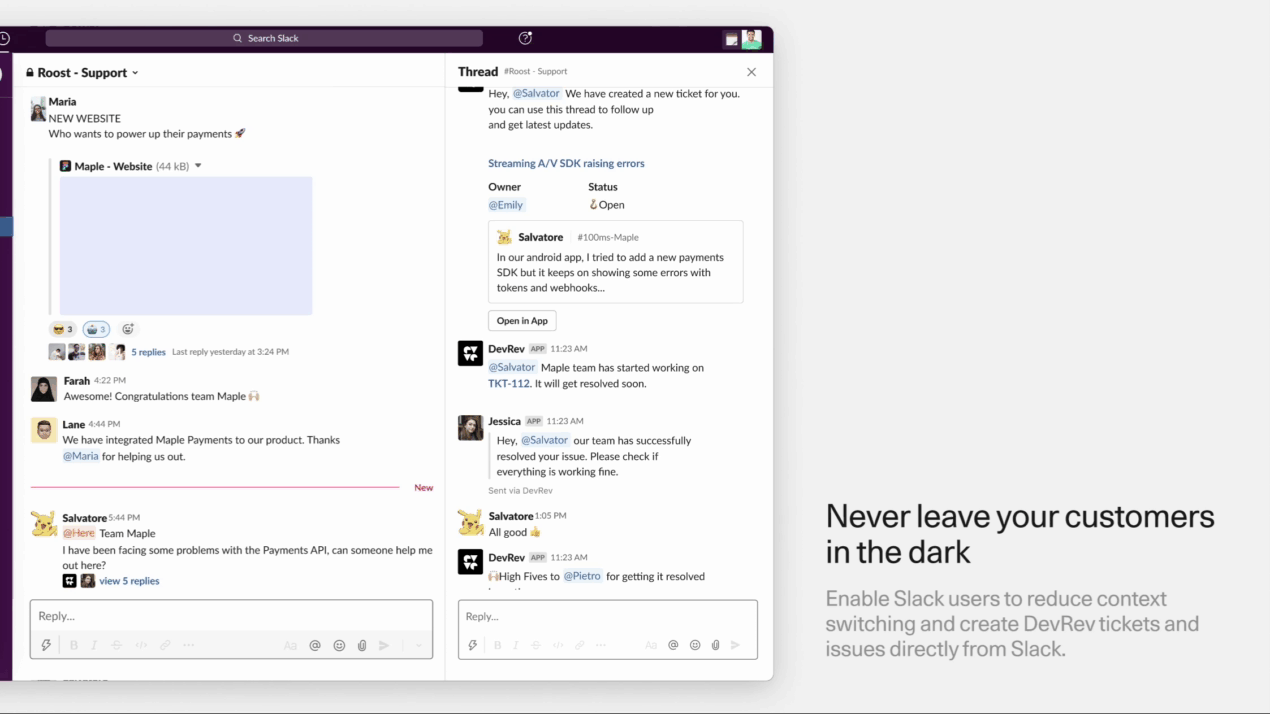This screenshot has width=1270, height=714.
Task: Open history clock icon in top bar
Action: 5,38
